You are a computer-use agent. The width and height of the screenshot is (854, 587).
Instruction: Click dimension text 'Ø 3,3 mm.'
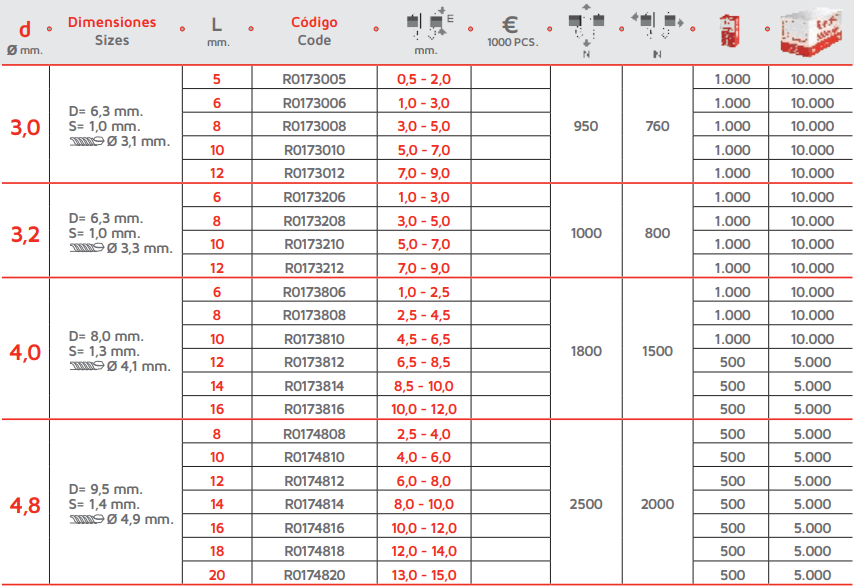point(139,249)
